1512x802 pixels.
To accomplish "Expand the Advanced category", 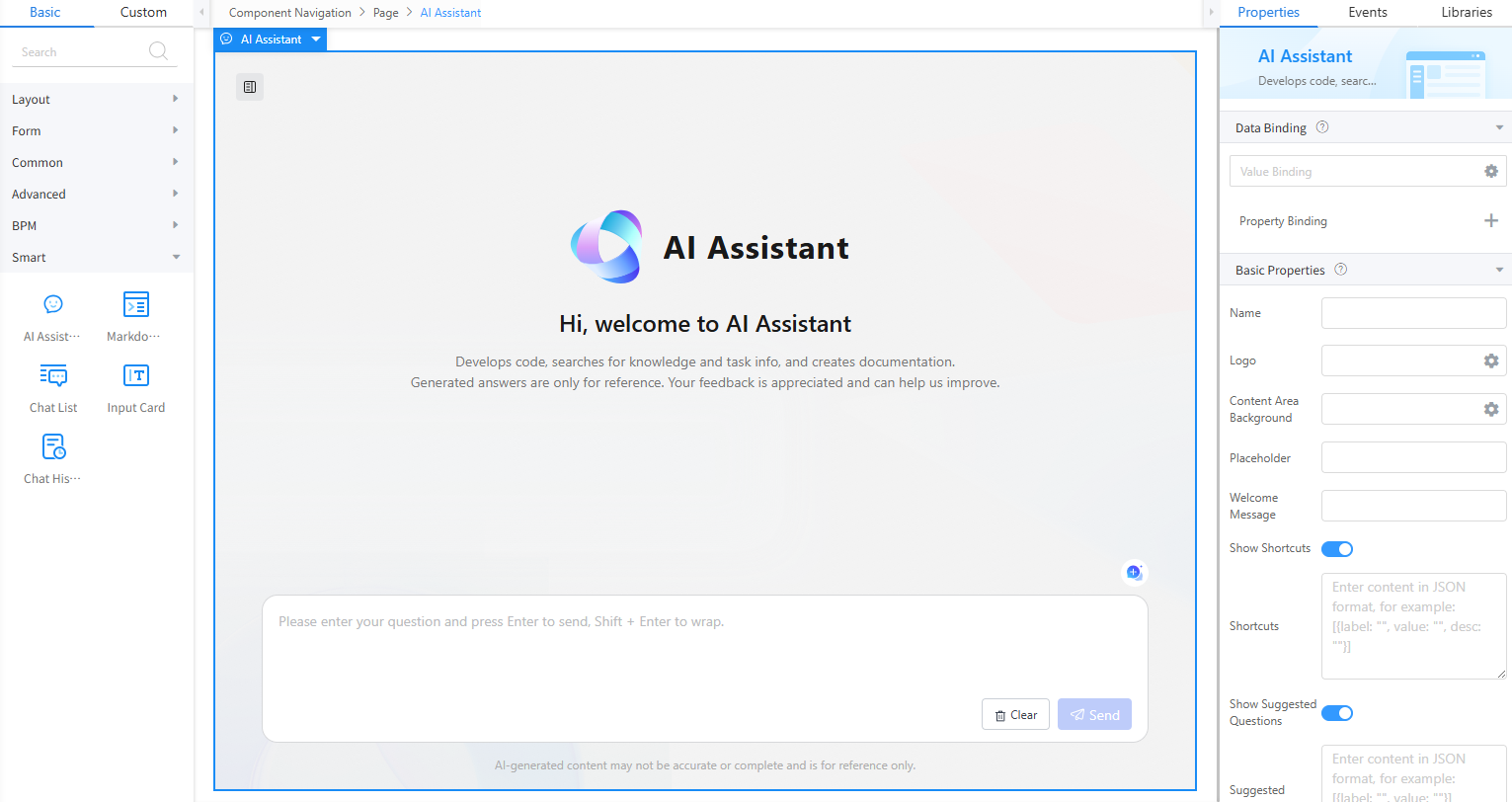I will [x=97, y=194].
